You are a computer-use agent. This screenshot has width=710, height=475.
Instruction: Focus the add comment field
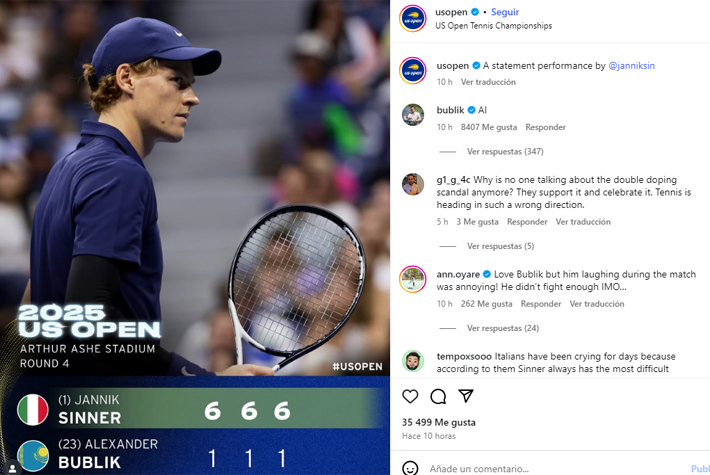[x=555, y=469]
